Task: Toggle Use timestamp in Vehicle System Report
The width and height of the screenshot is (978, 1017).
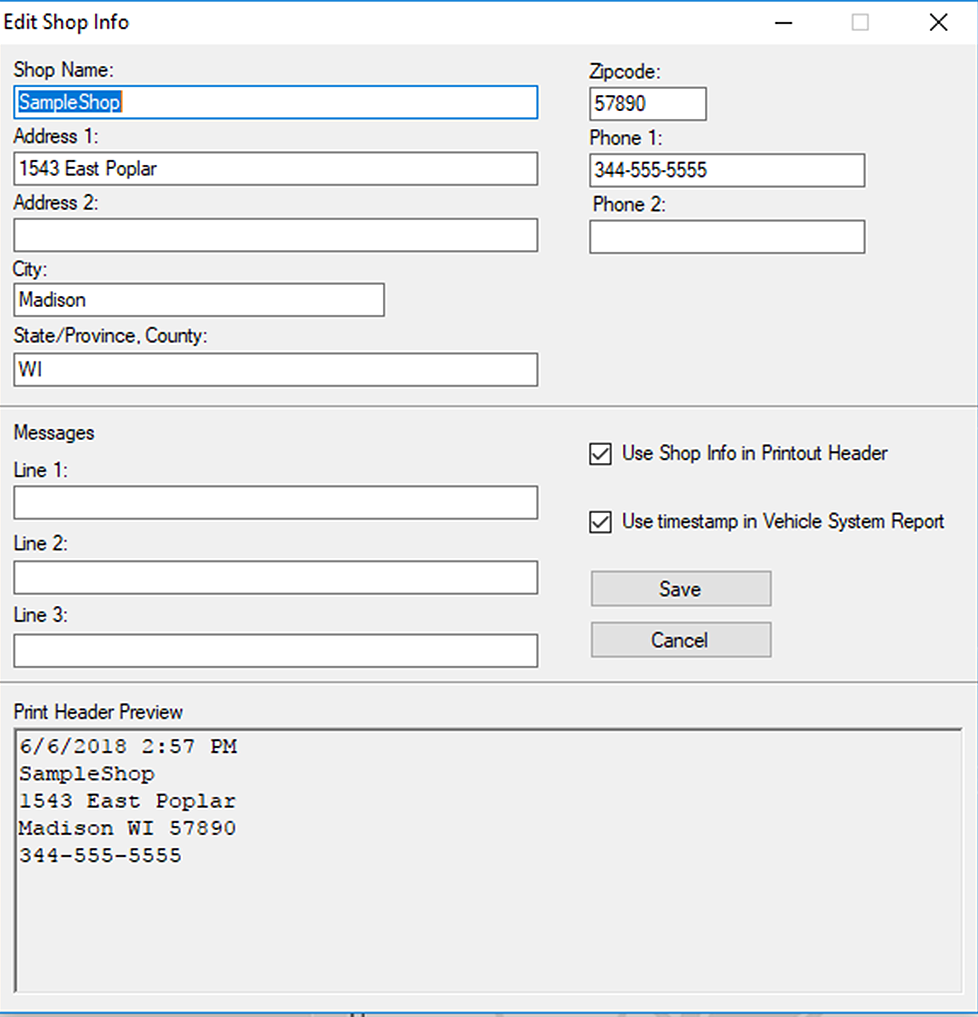Action: point(600,521)
